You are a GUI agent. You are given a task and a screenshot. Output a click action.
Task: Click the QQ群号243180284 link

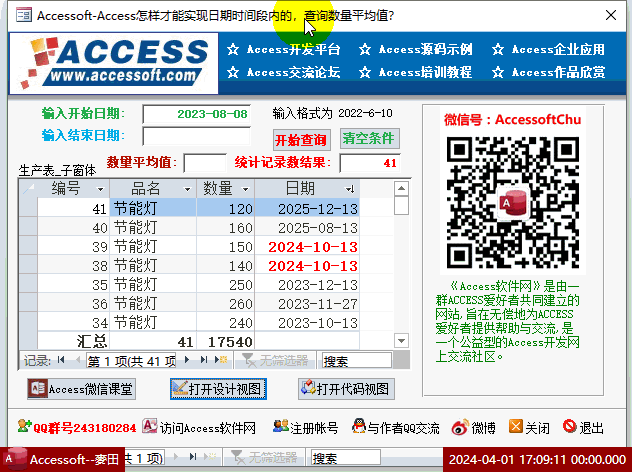pyautogui.click(x=77, y=427)
